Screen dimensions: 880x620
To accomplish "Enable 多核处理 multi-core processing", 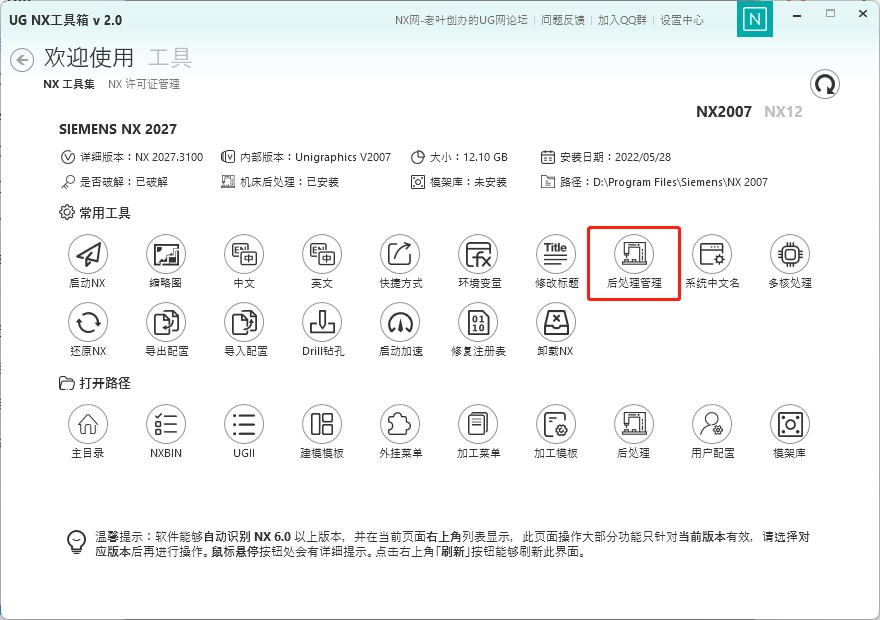I will click(x=790, y=255).
